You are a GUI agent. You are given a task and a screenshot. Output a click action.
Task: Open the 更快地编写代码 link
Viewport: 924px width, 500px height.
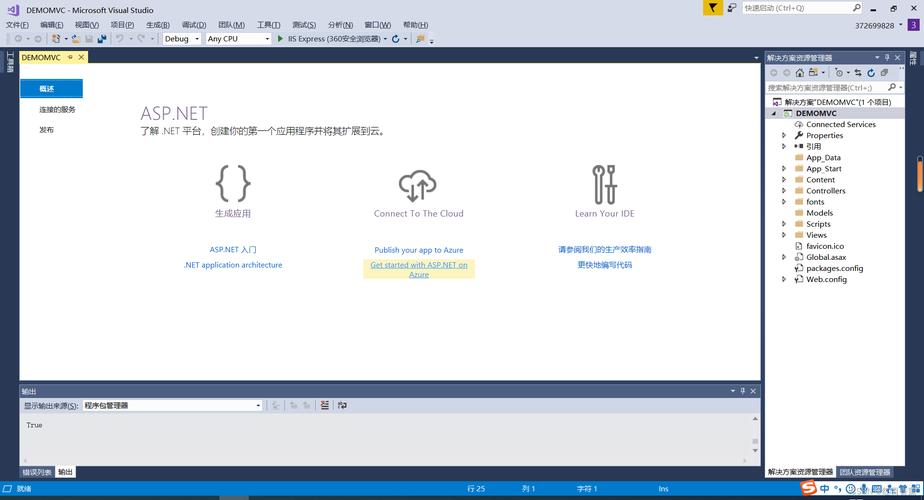pos(605,265)
